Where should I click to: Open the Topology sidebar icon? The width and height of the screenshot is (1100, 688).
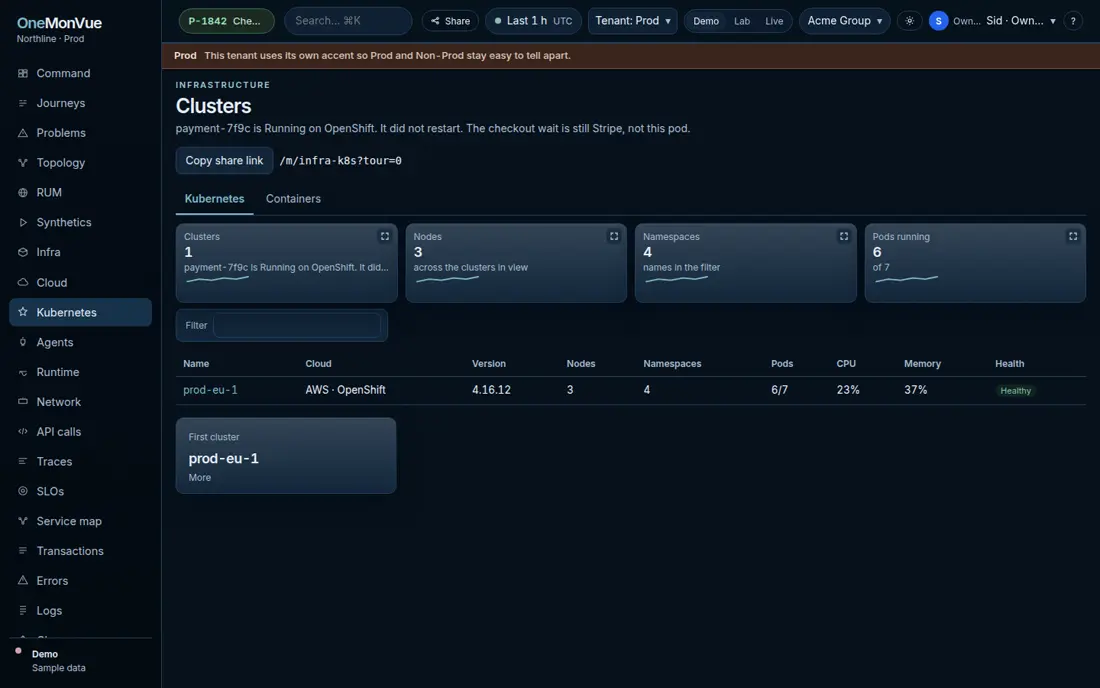pyautogui.click(x=22, y=163)
